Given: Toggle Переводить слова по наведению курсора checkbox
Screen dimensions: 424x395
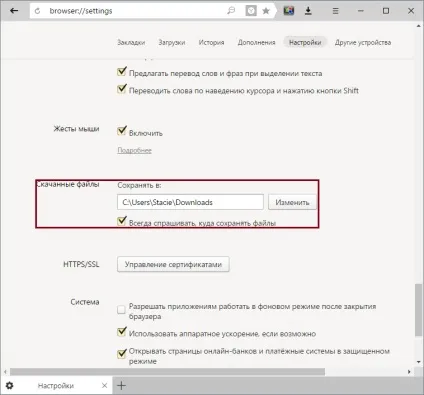Looking at the screenshot, I should 122,89.
